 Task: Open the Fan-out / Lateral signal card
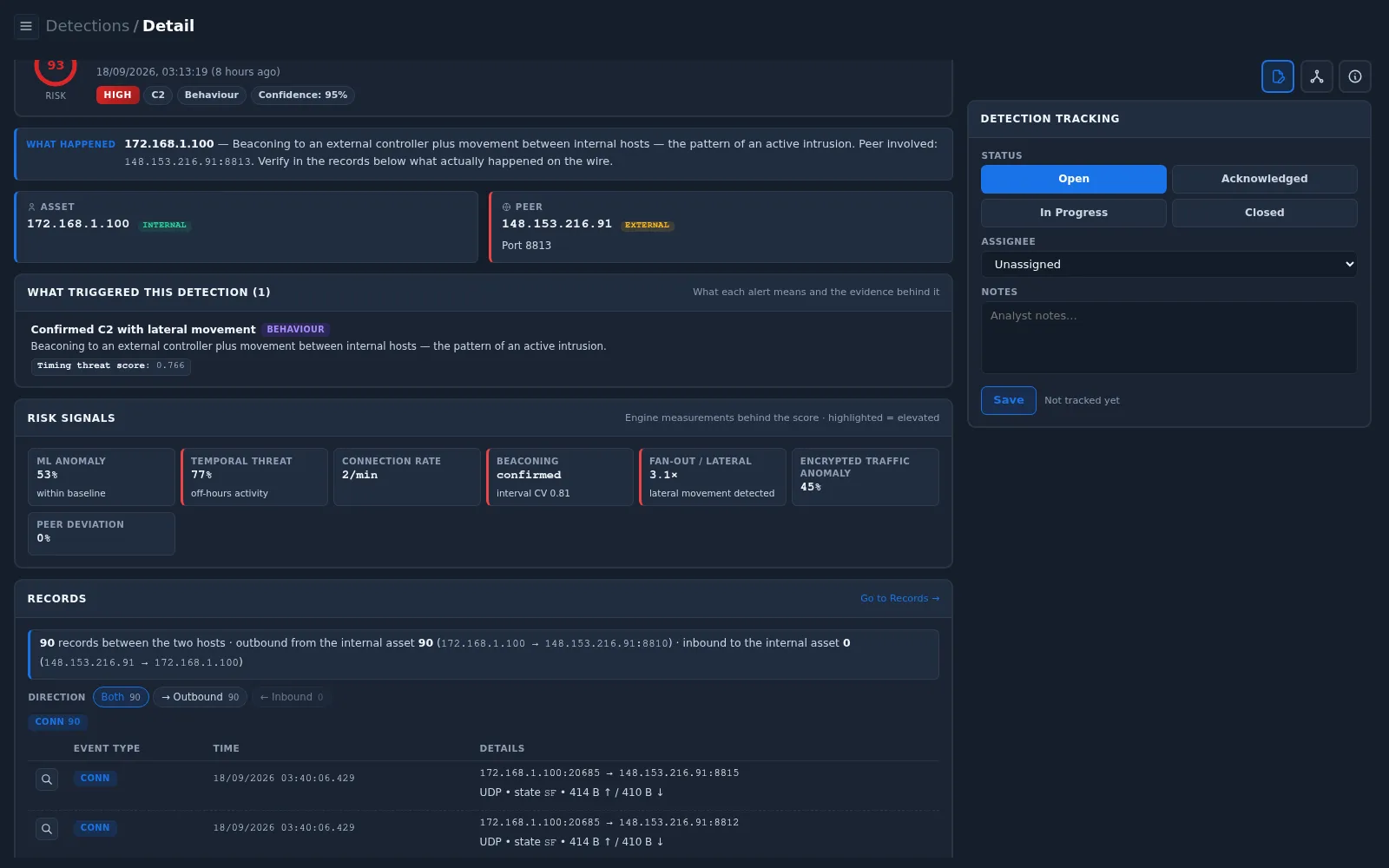point(713,477)
